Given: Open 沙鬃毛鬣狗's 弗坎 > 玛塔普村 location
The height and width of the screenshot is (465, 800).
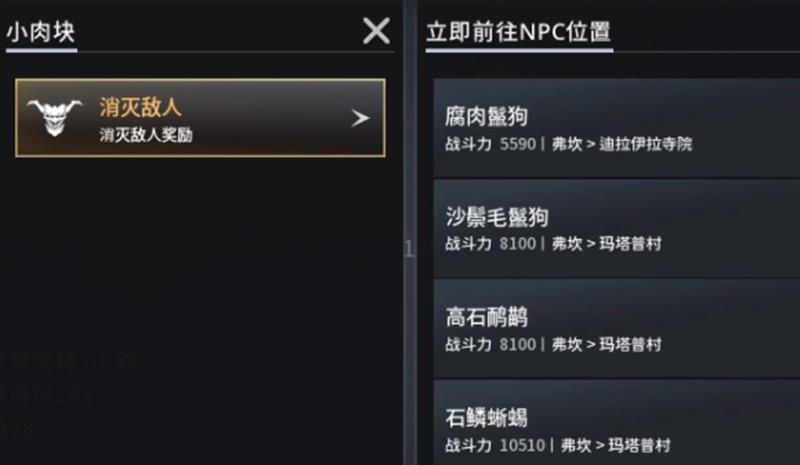Looking at the screenshot, I should [x=606, y=244].
